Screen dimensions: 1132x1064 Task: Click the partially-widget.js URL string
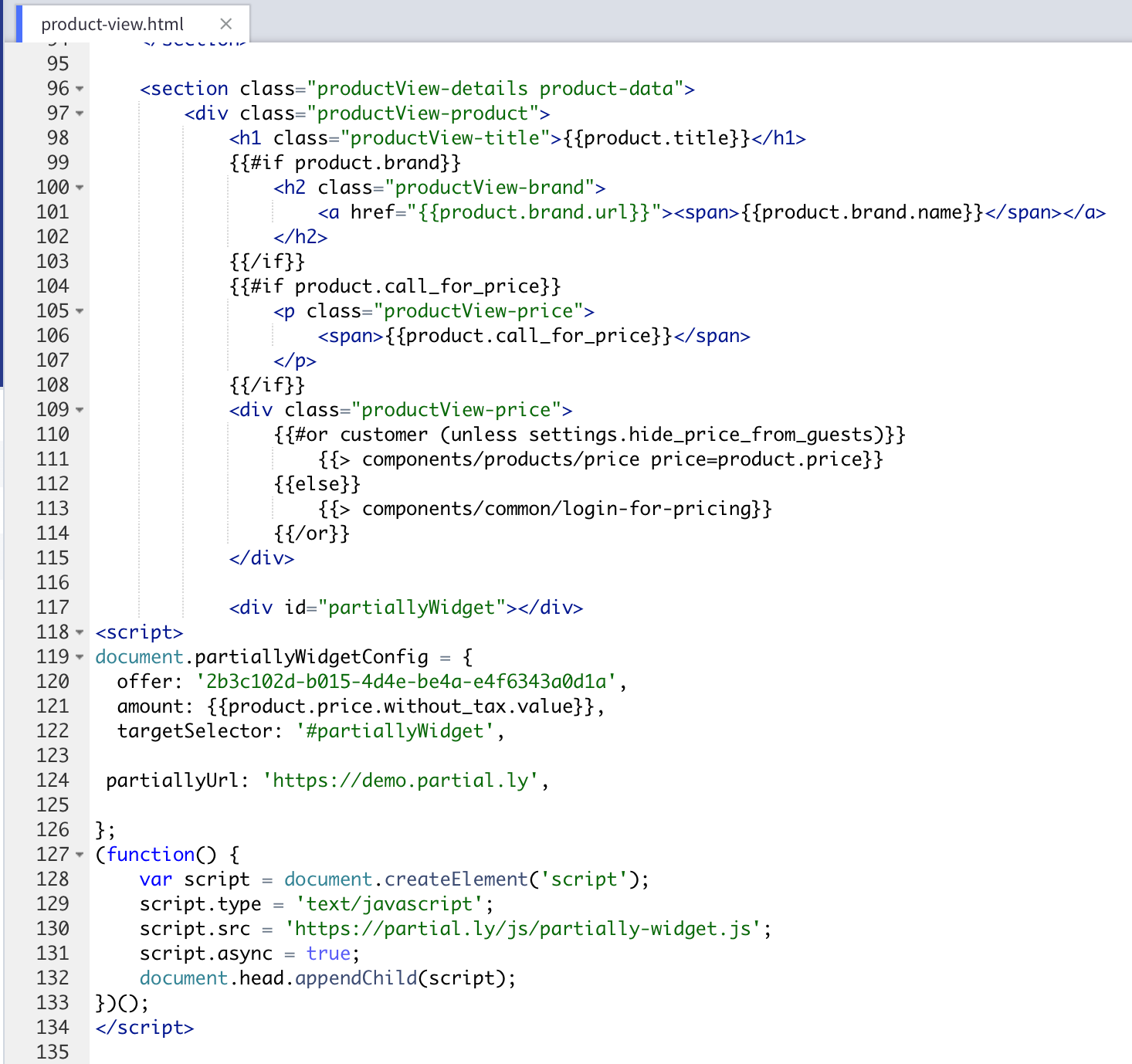point(523,929)
